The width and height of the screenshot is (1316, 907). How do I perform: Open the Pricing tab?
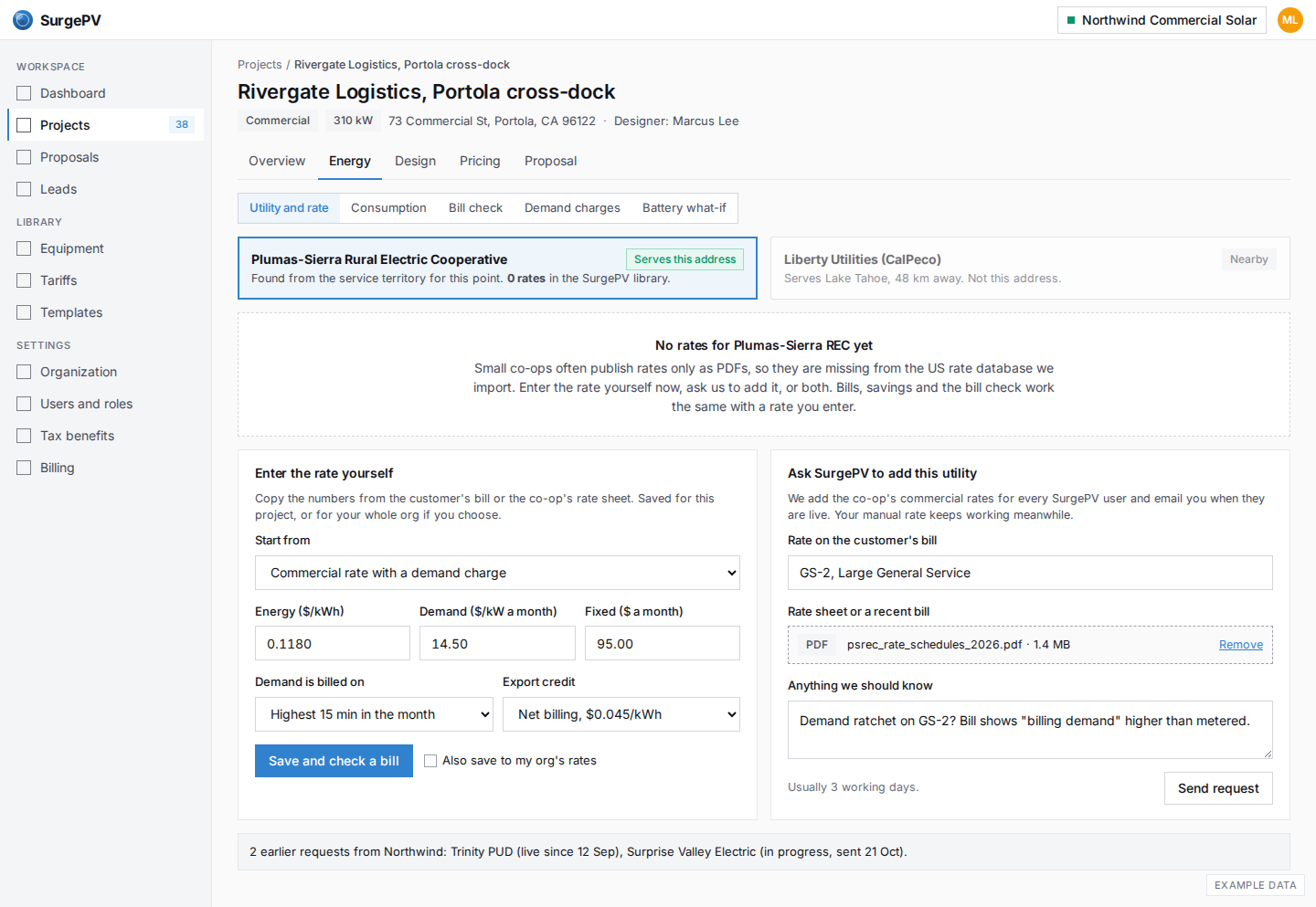click(480, 161)
